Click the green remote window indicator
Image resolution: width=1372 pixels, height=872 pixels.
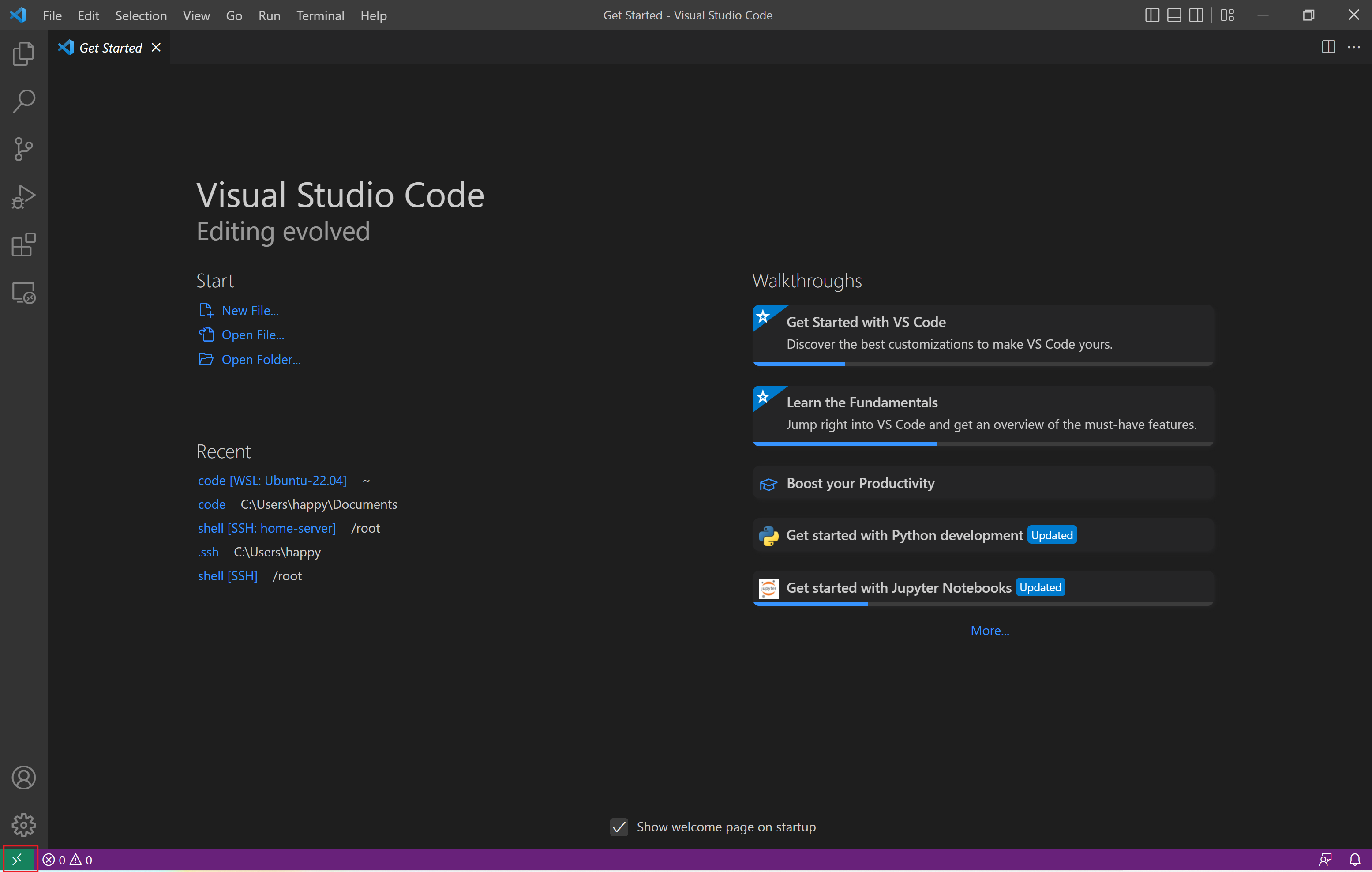[x=18, y=860]
